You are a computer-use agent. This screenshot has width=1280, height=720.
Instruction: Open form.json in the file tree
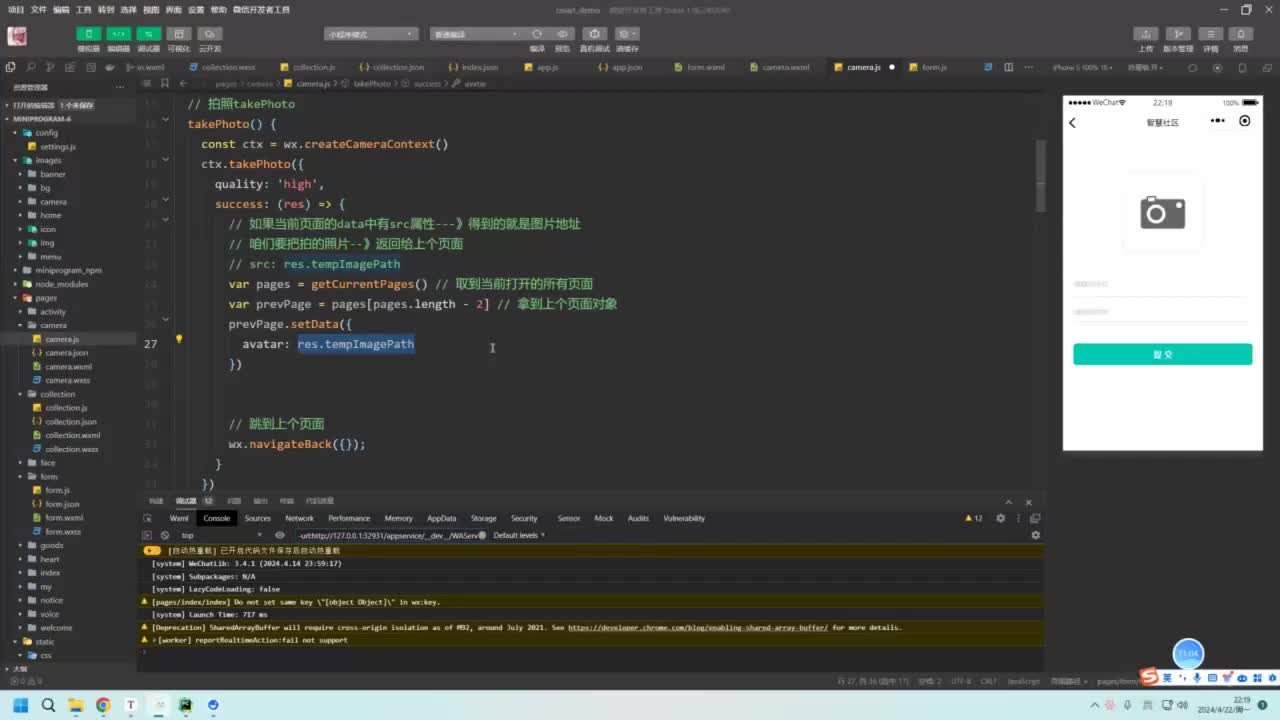(62, 504)
